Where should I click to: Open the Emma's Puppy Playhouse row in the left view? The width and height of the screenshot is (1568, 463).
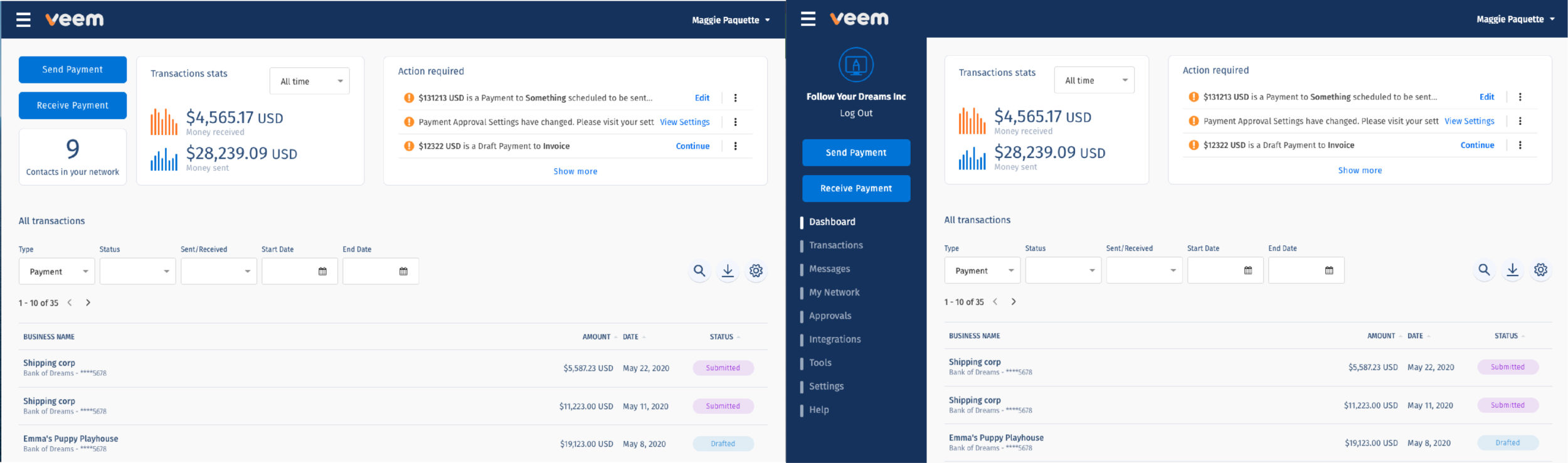click(393, 444)
